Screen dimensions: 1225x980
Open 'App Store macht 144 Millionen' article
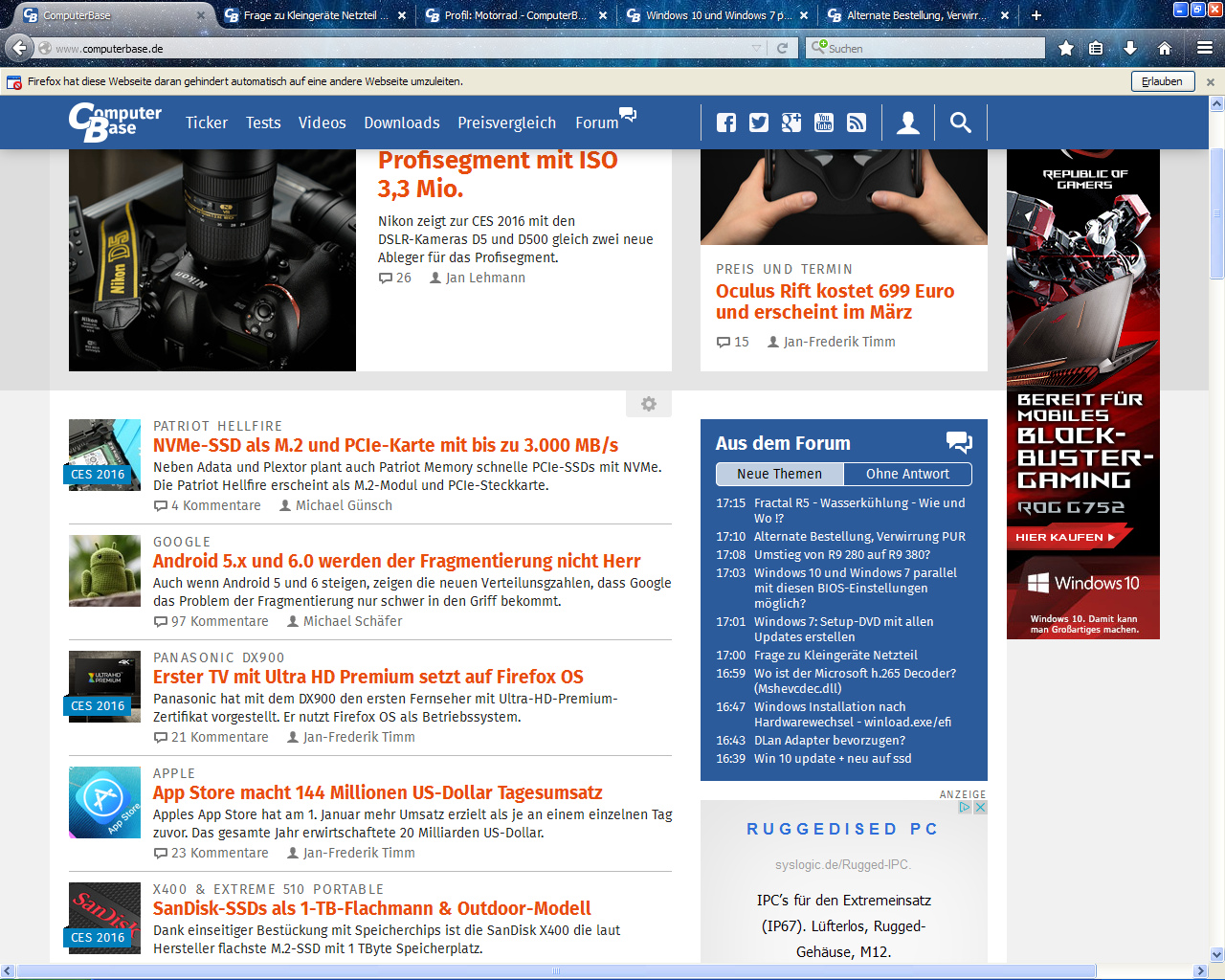tap(378, 792)
